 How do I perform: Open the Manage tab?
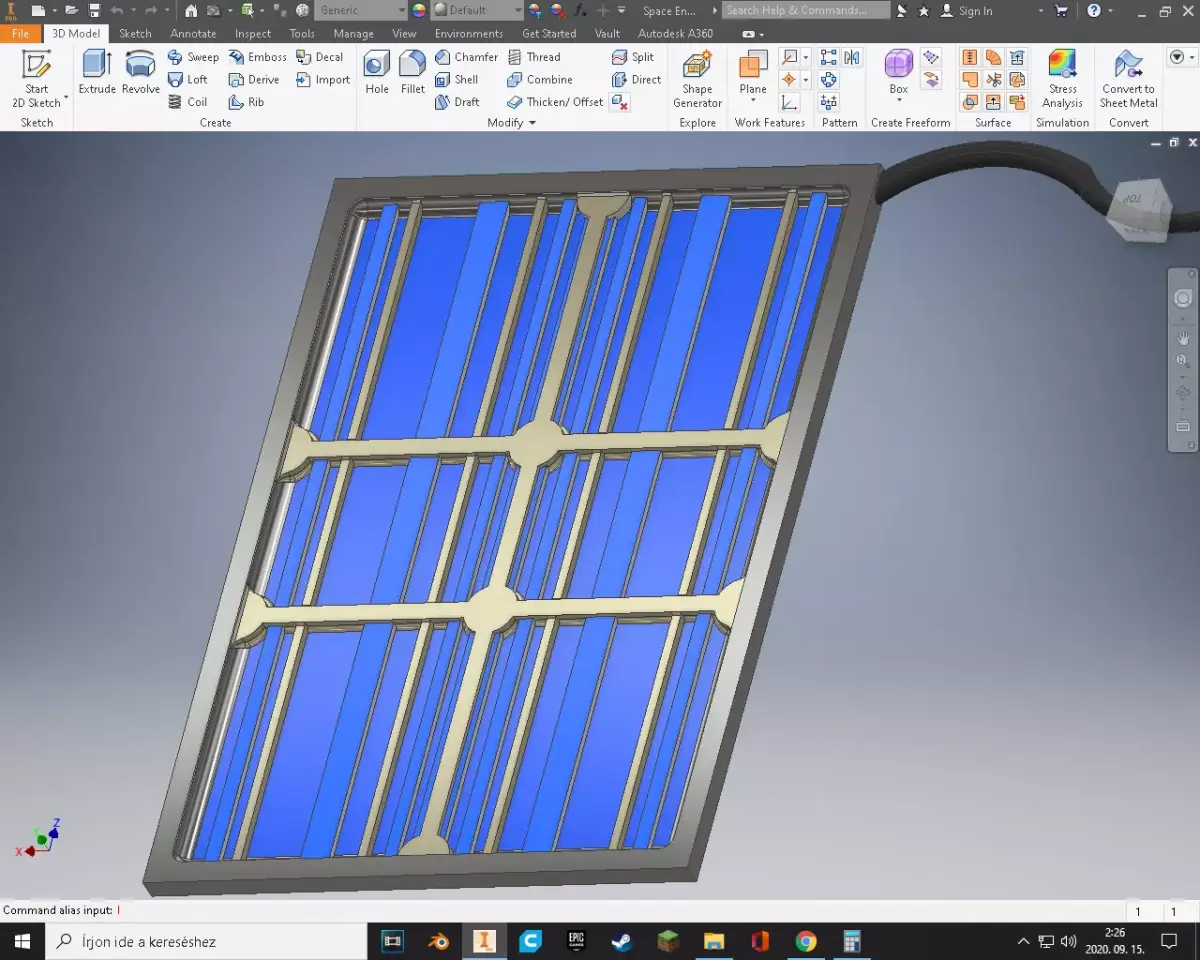353,33
